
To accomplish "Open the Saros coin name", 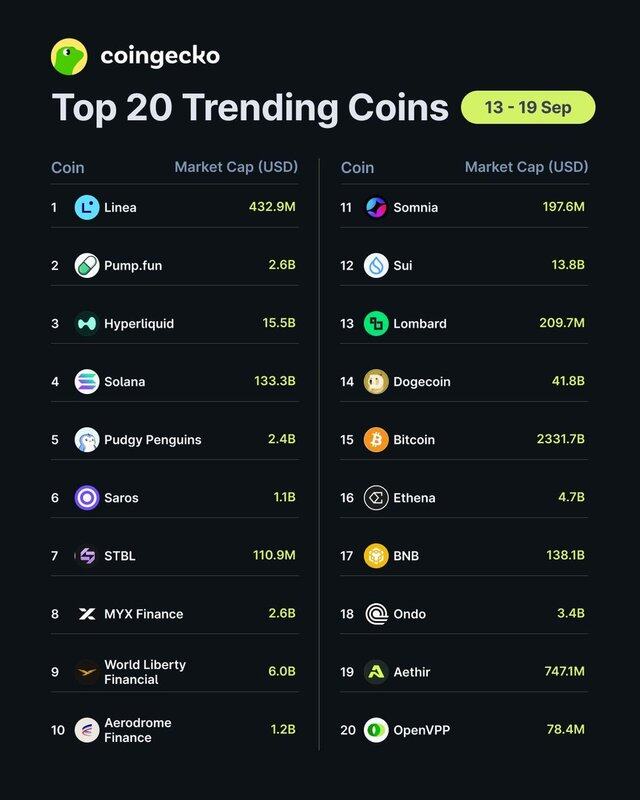I will [x=121, y=498].
